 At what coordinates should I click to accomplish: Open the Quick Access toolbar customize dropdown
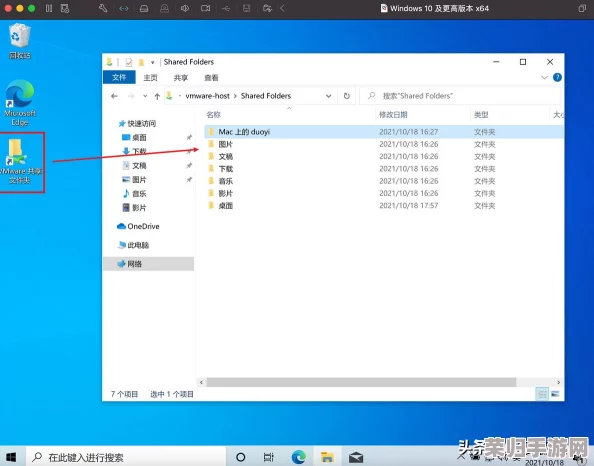coord(152,62)
